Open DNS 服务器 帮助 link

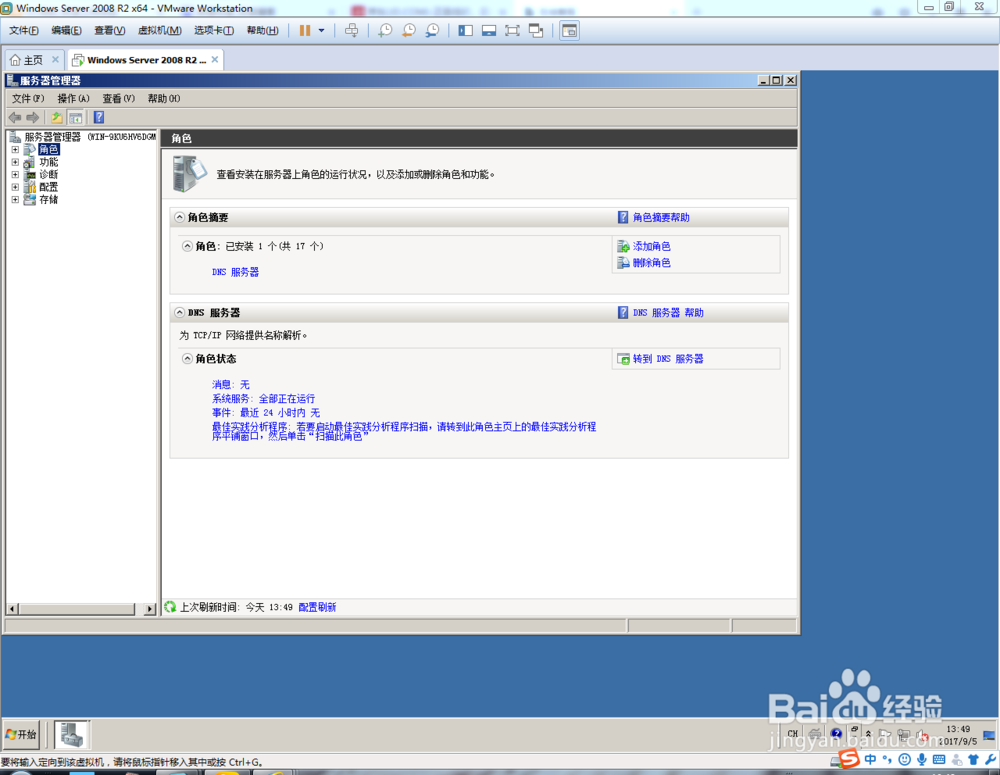coord(668,313)
